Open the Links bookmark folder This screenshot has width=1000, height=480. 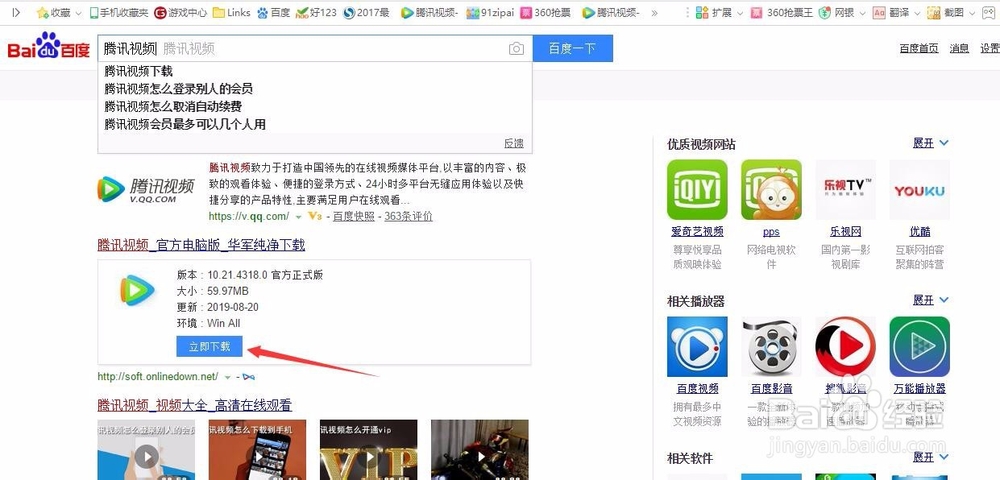pyautogui.click(x=232, y=12)
